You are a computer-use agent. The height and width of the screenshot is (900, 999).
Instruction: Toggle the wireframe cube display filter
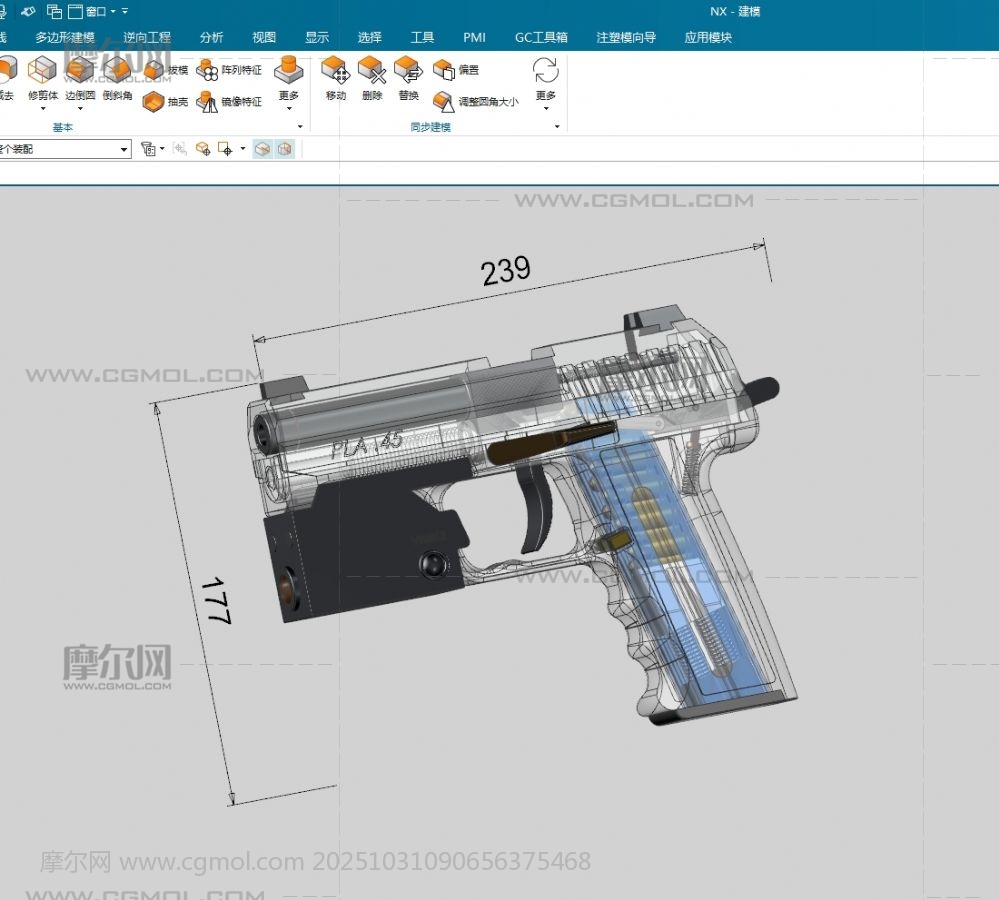285,149
